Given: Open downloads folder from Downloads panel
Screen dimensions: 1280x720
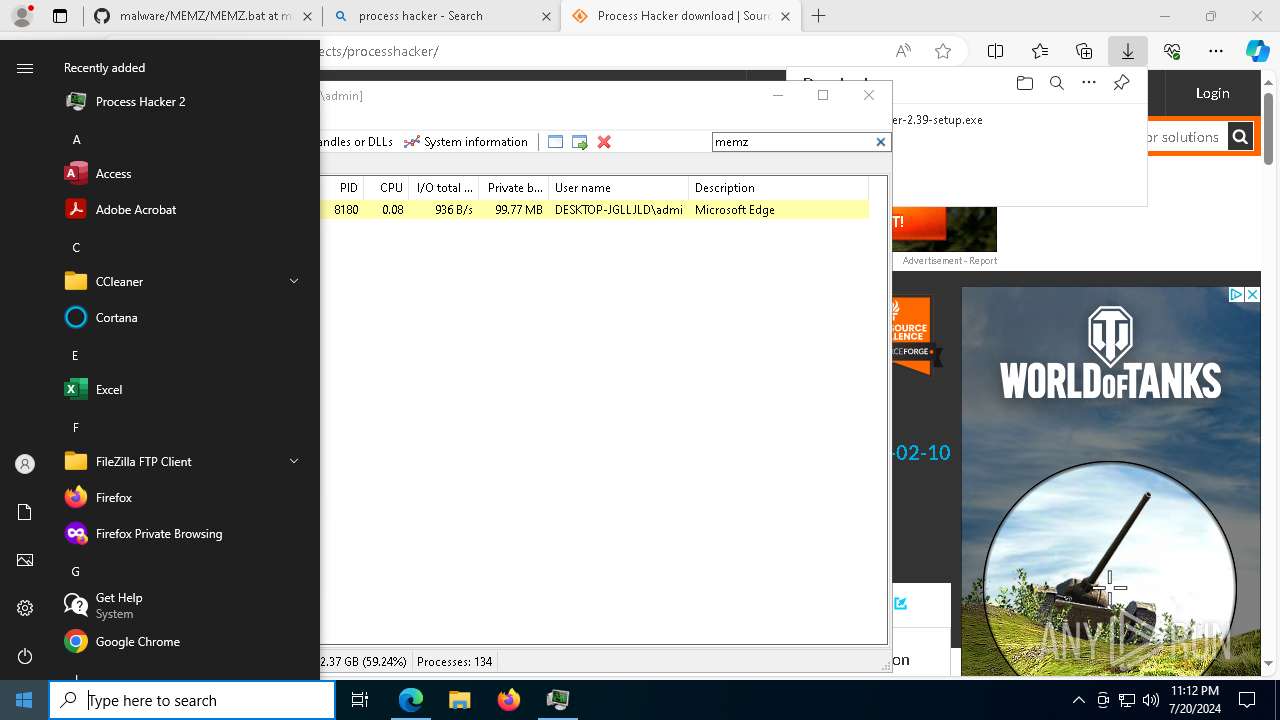Looking at the screenshot, I should (x=1024, y=83).
